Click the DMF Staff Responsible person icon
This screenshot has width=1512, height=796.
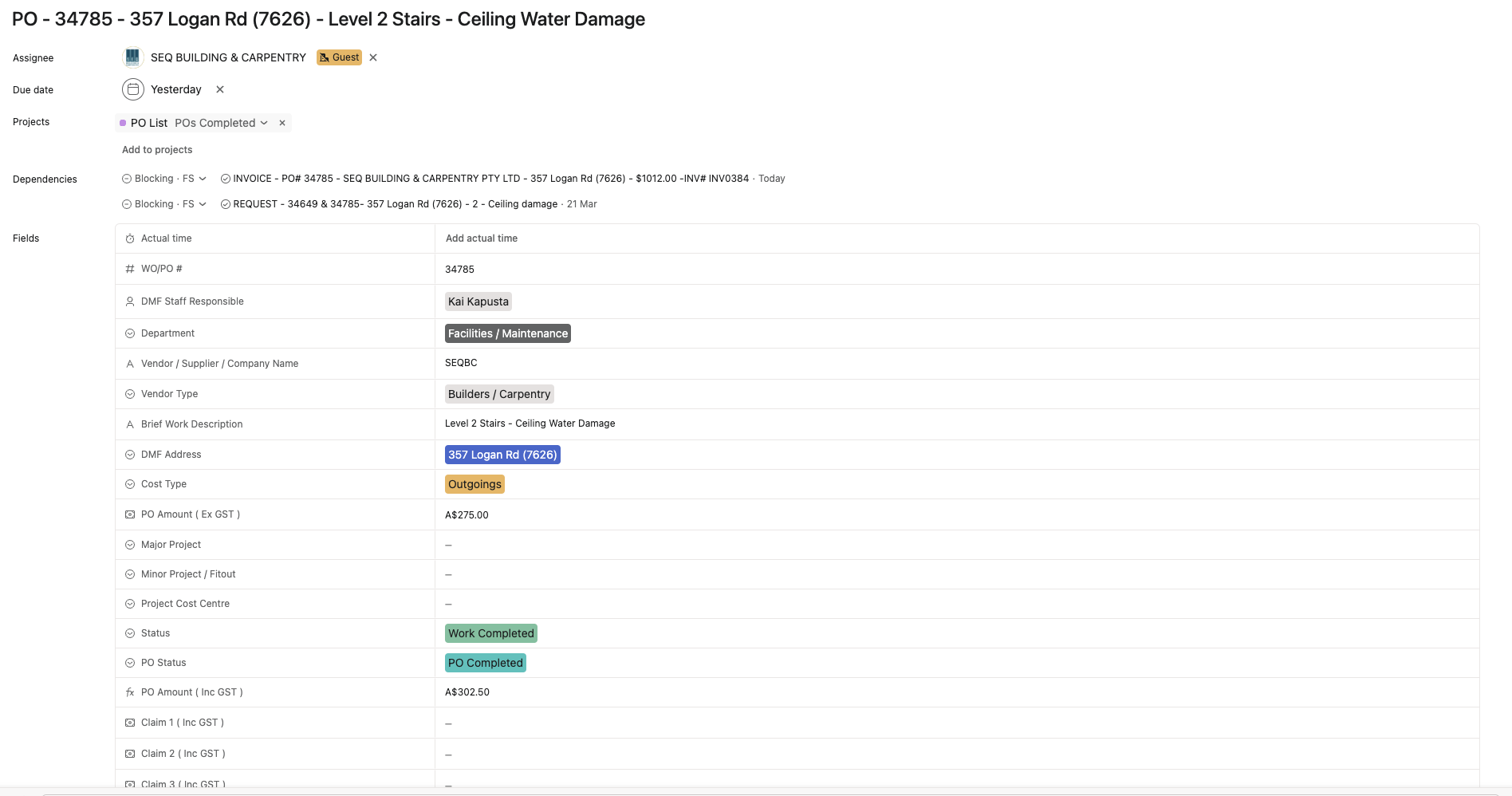(130, 301)
